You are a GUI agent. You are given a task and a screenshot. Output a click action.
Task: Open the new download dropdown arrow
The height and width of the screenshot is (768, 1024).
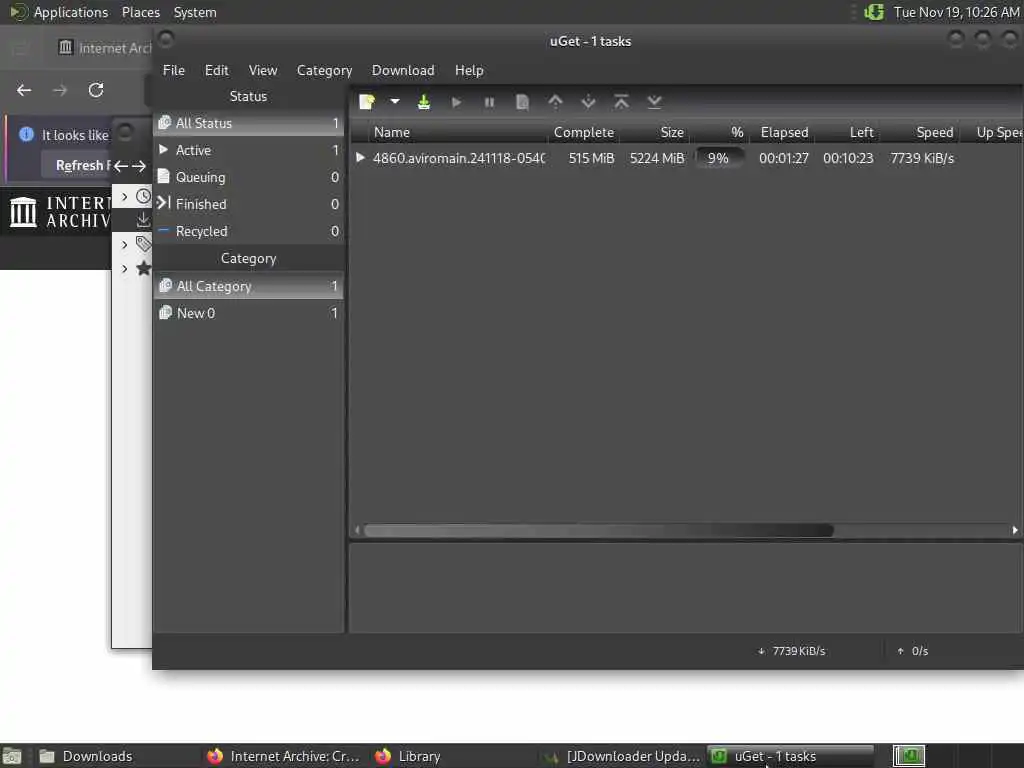[x=394, y=102]
